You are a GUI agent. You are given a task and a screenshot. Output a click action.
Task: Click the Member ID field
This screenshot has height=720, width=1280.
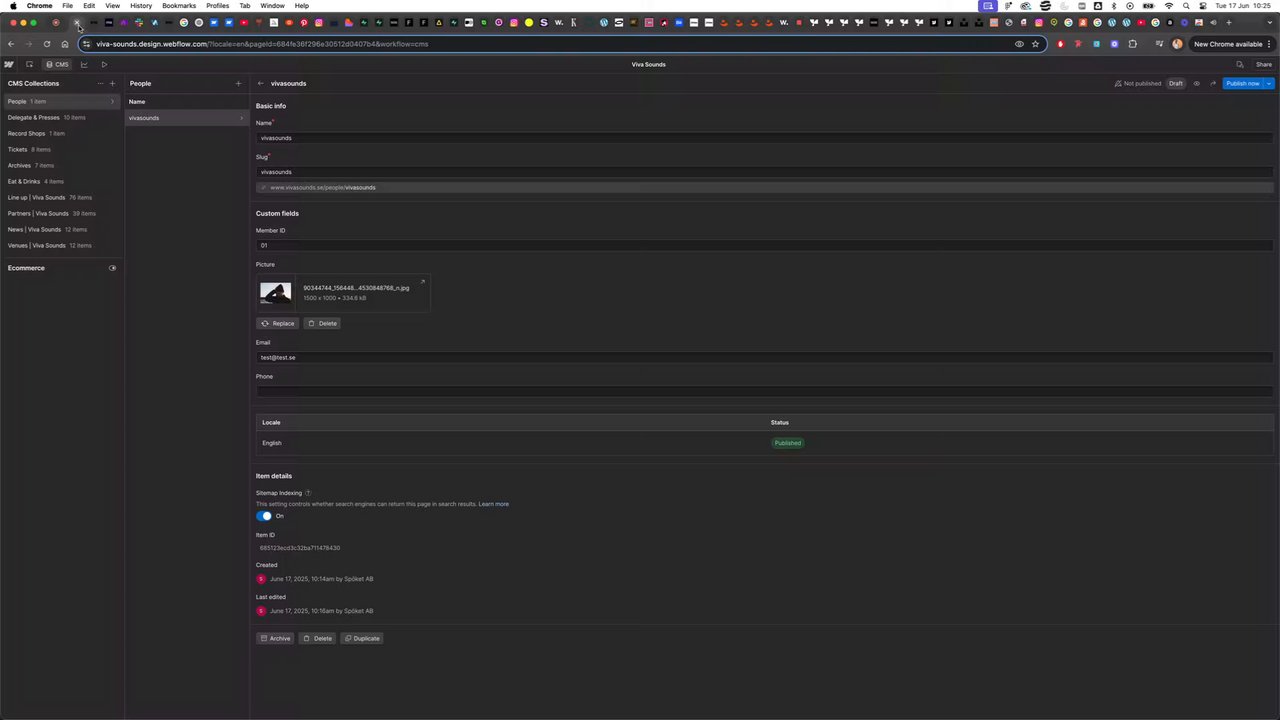click(764, 245)
